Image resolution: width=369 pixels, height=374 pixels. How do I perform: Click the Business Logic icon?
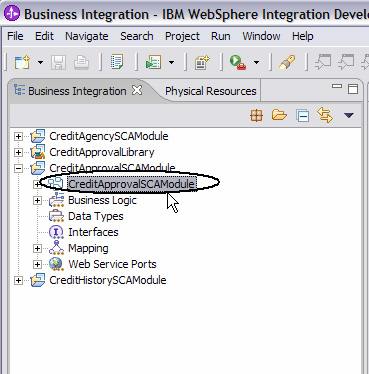56,200
